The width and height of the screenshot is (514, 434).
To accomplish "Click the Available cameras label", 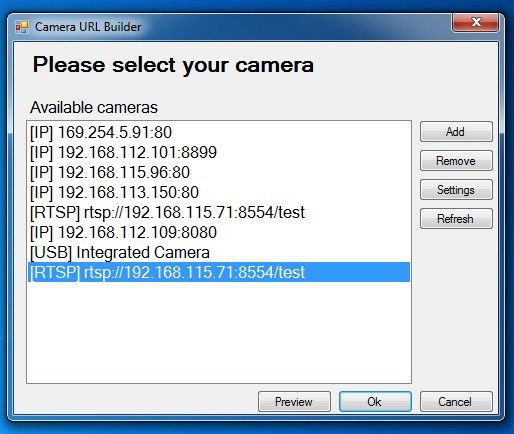I will click(94, 107).
